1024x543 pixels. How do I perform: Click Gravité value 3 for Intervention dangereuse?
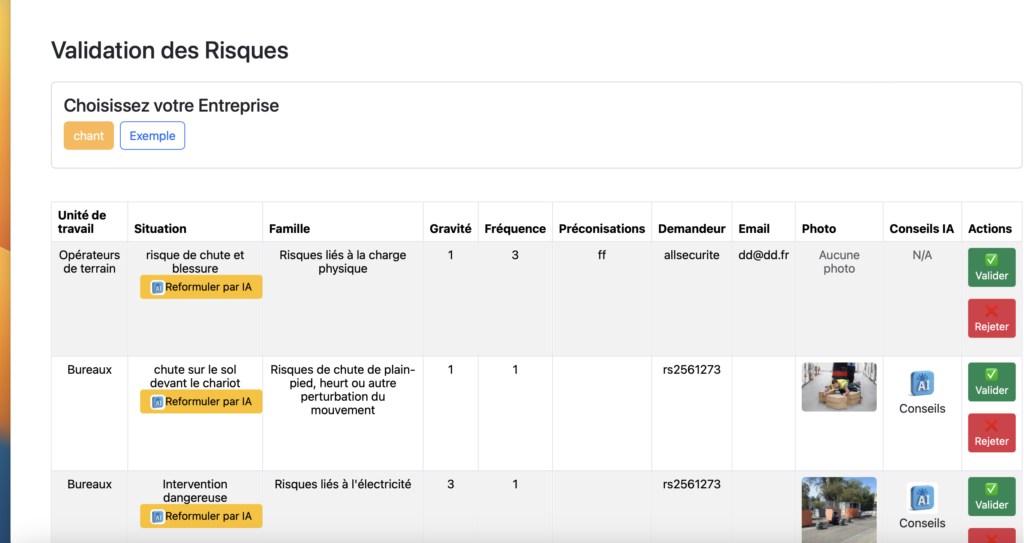coord(451,484)
